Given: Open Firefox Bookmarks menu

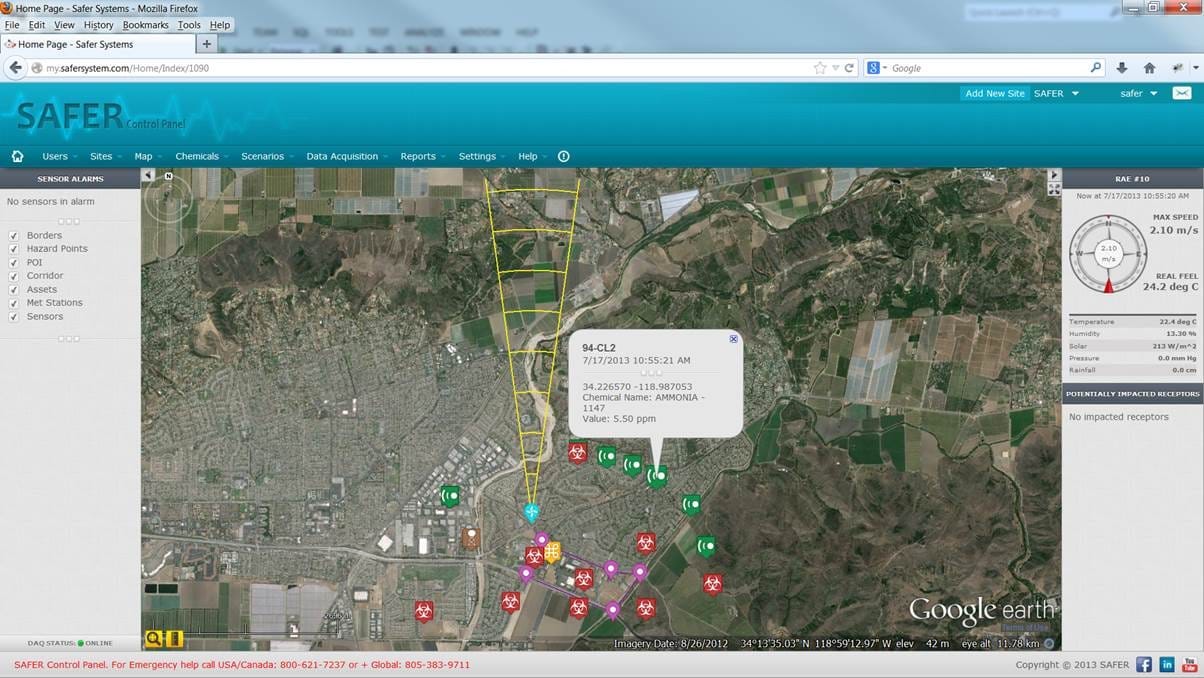Looking at the screenshot, I should pyautogui.click(x=146, y=25).
